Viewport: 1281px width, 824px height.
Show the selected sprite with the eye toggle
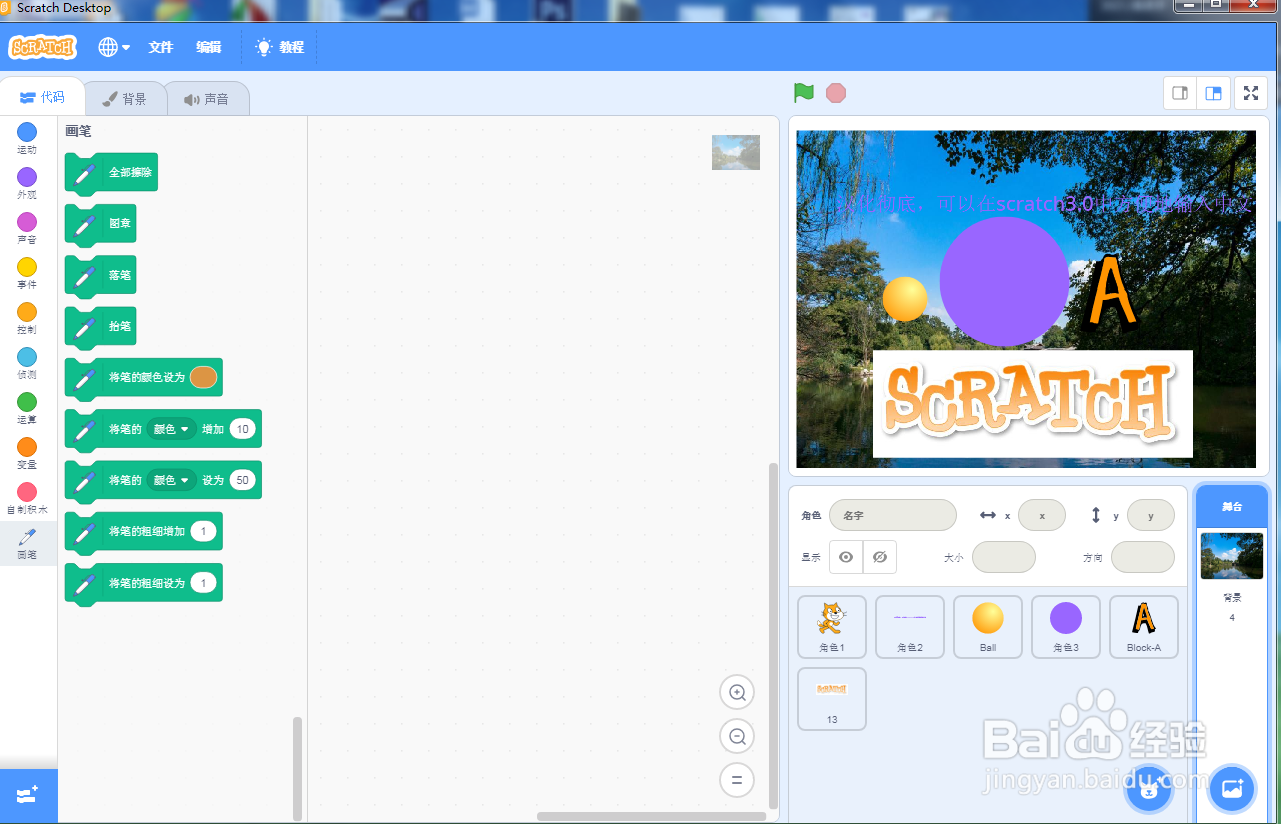(846, 557)
